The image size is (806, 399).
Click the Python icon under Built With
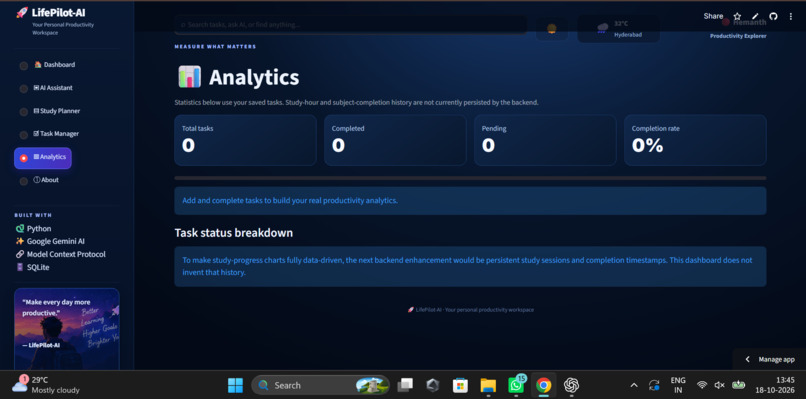coord(20,229)
